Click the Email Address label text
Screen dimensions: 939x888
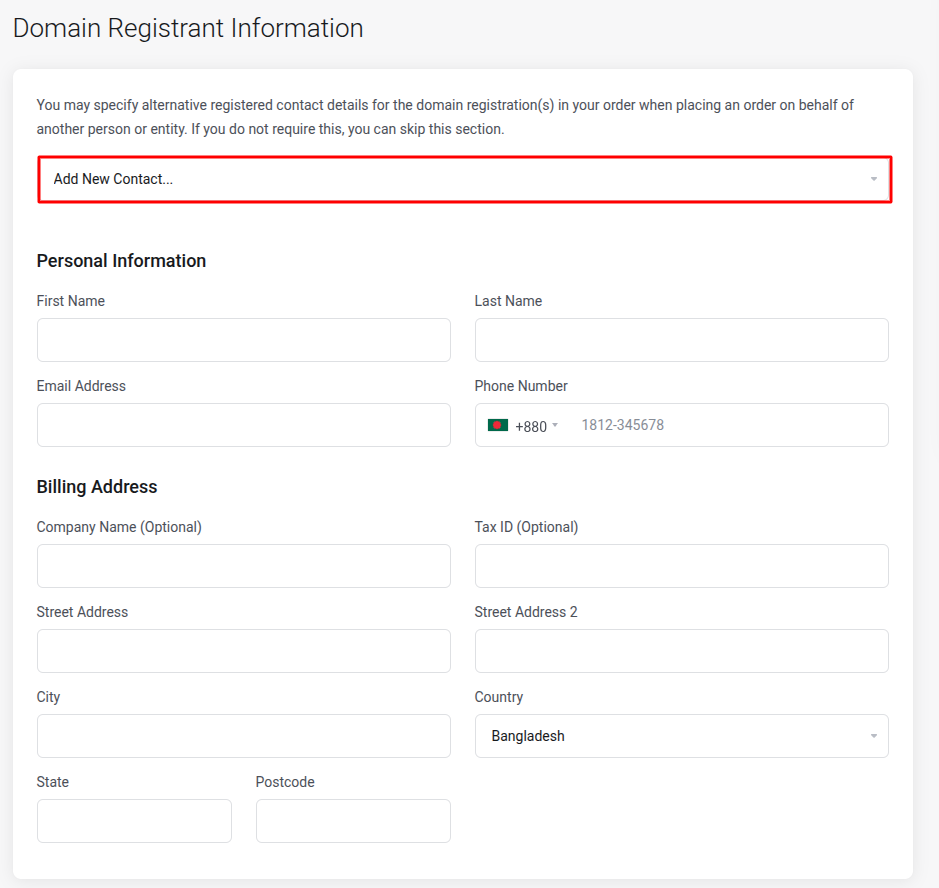pos(81,386)
